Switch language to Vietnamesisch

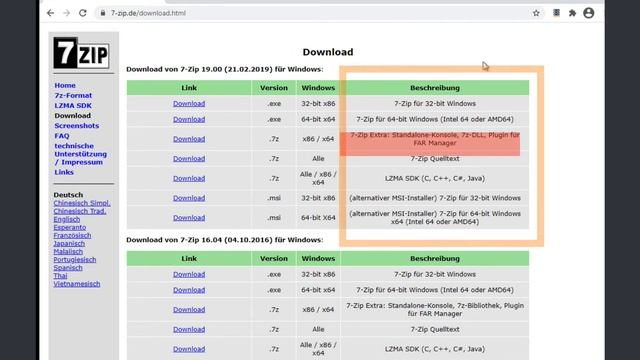tap(76, 284)
